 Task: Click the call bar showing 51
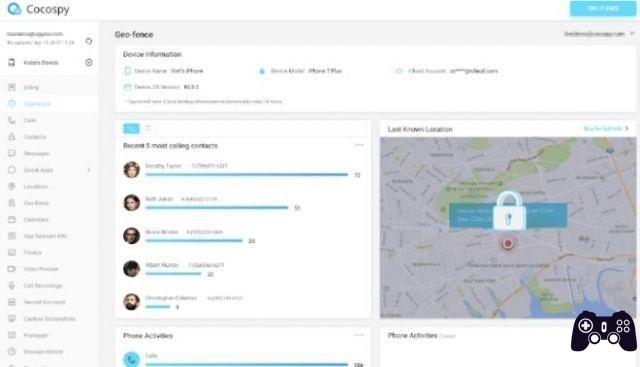click(x=217, y=208)
